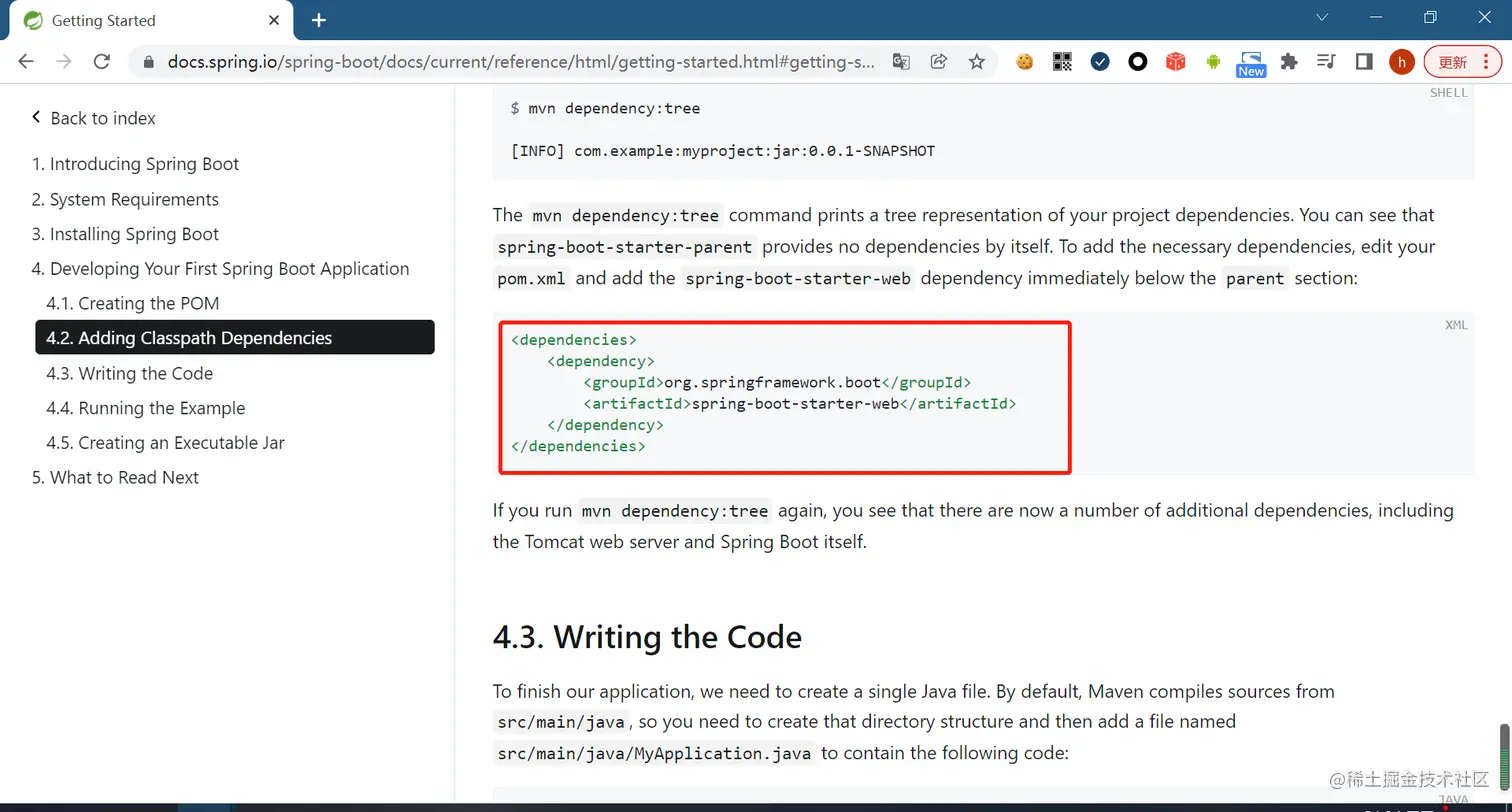Click the inline code 'pom.xml'
The width and height of the screenshot is (1512, 812).
pyautogui.click(x=531, y=279)
